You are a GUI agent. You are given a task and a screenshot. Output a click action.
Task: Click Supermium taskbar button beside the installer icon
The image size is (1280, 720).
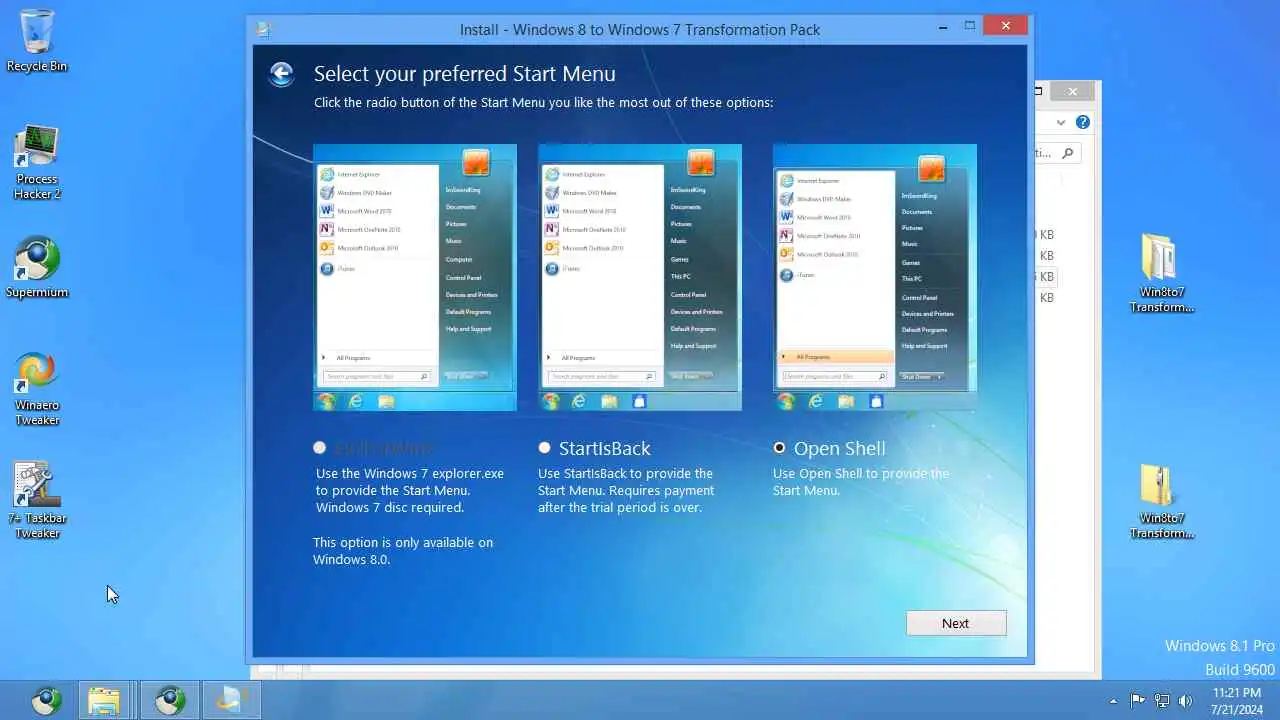click(170, 701)
